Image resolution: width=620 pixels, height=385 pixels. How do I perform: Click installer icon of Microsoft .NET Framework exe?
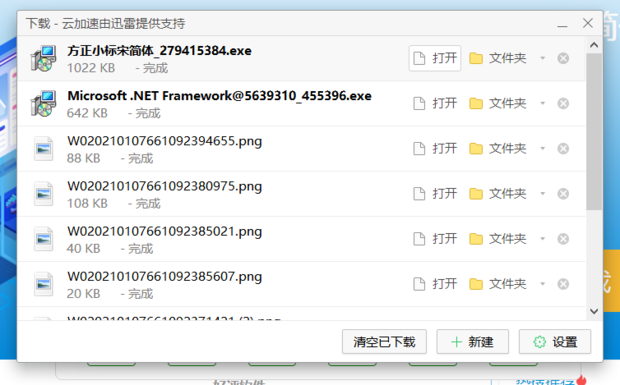(43, 103)
